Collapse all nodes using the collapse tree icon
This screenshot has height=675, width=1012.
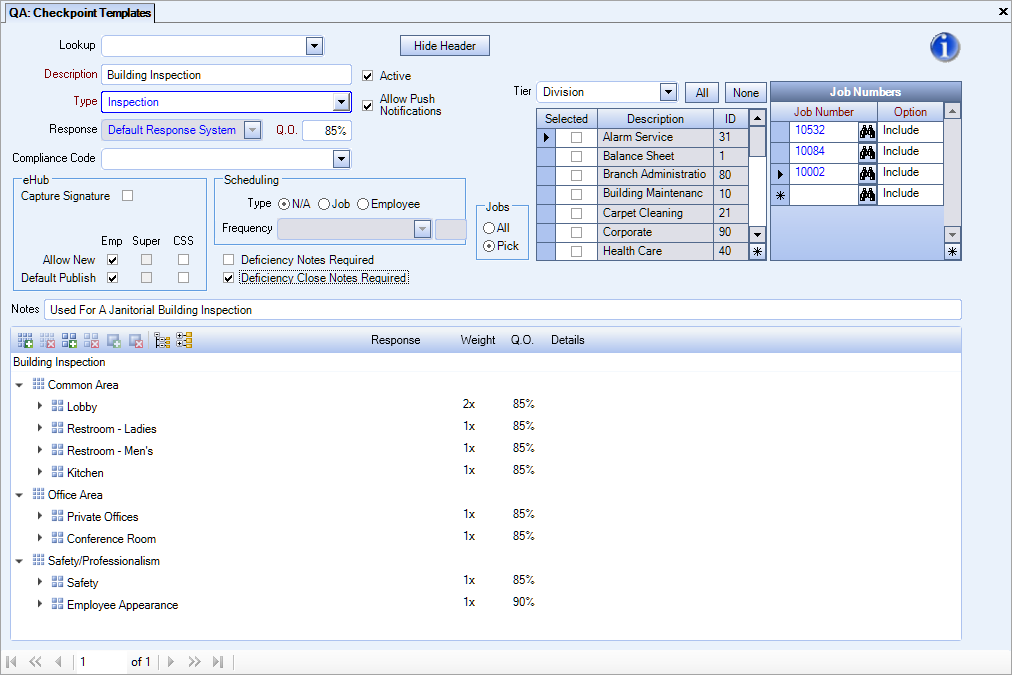point(162,340)
